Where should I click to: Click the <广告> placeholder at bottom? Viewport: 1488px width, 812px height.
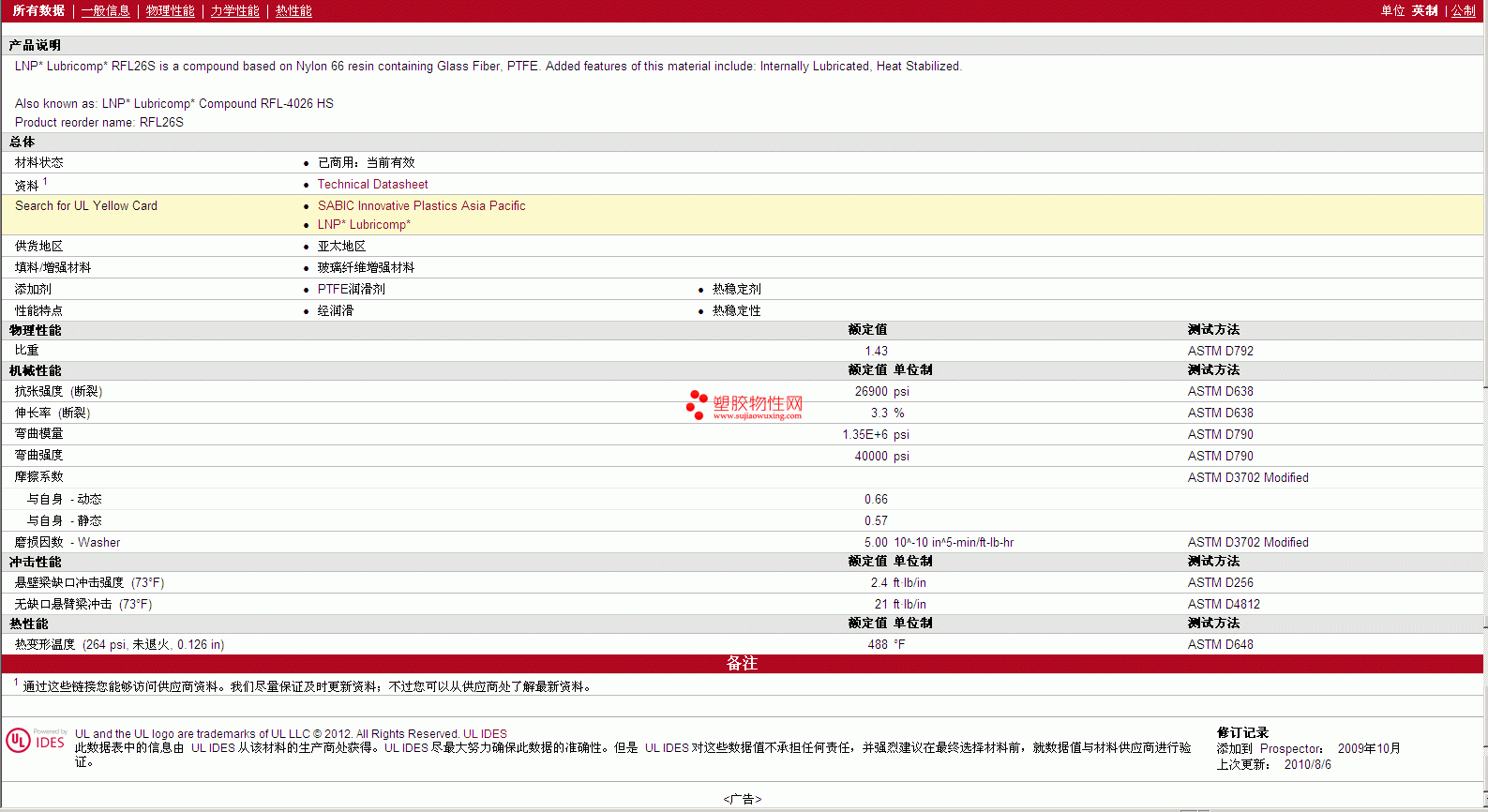click(742, 800)
